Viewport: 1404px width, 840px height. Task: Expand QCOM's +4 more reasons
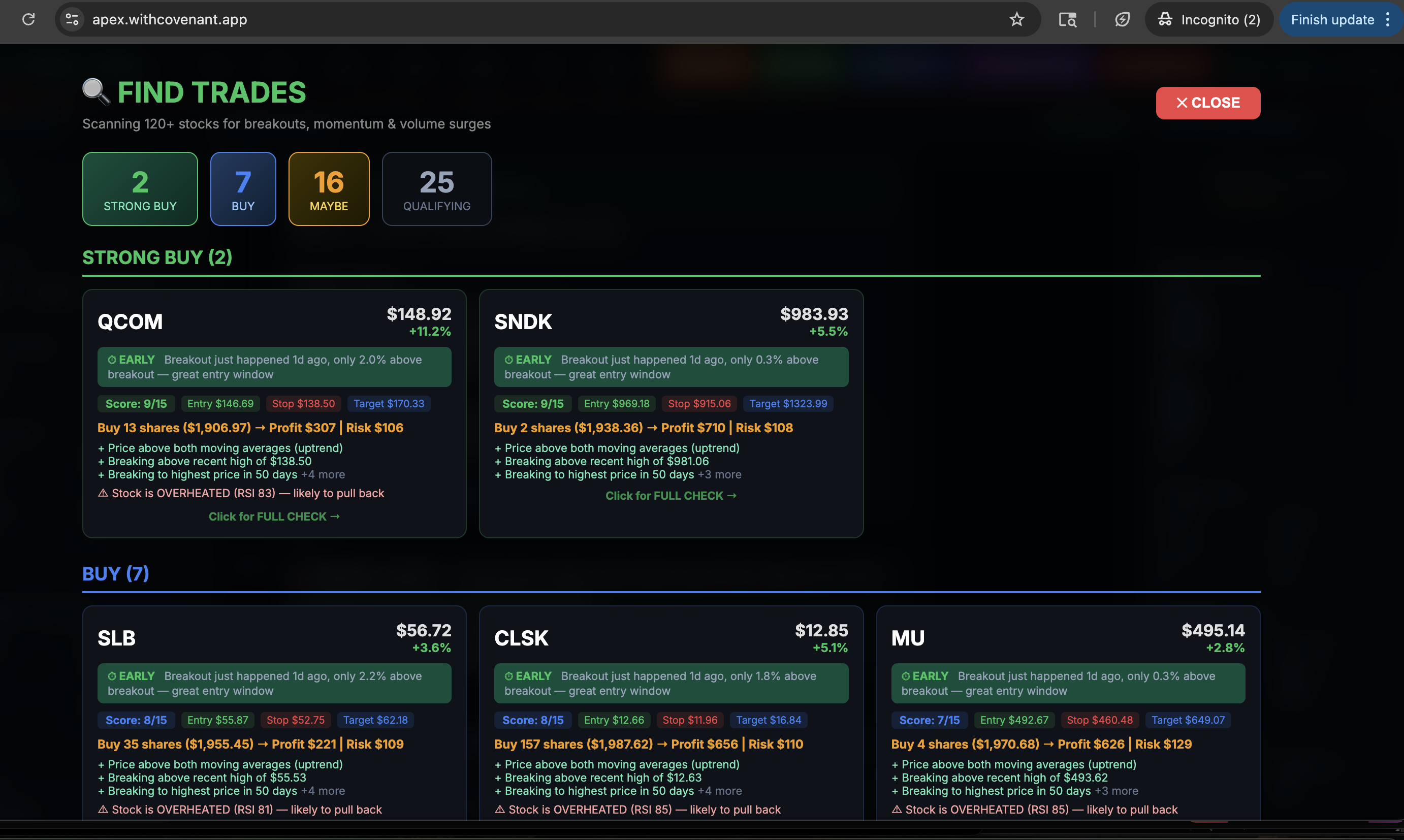323,474
